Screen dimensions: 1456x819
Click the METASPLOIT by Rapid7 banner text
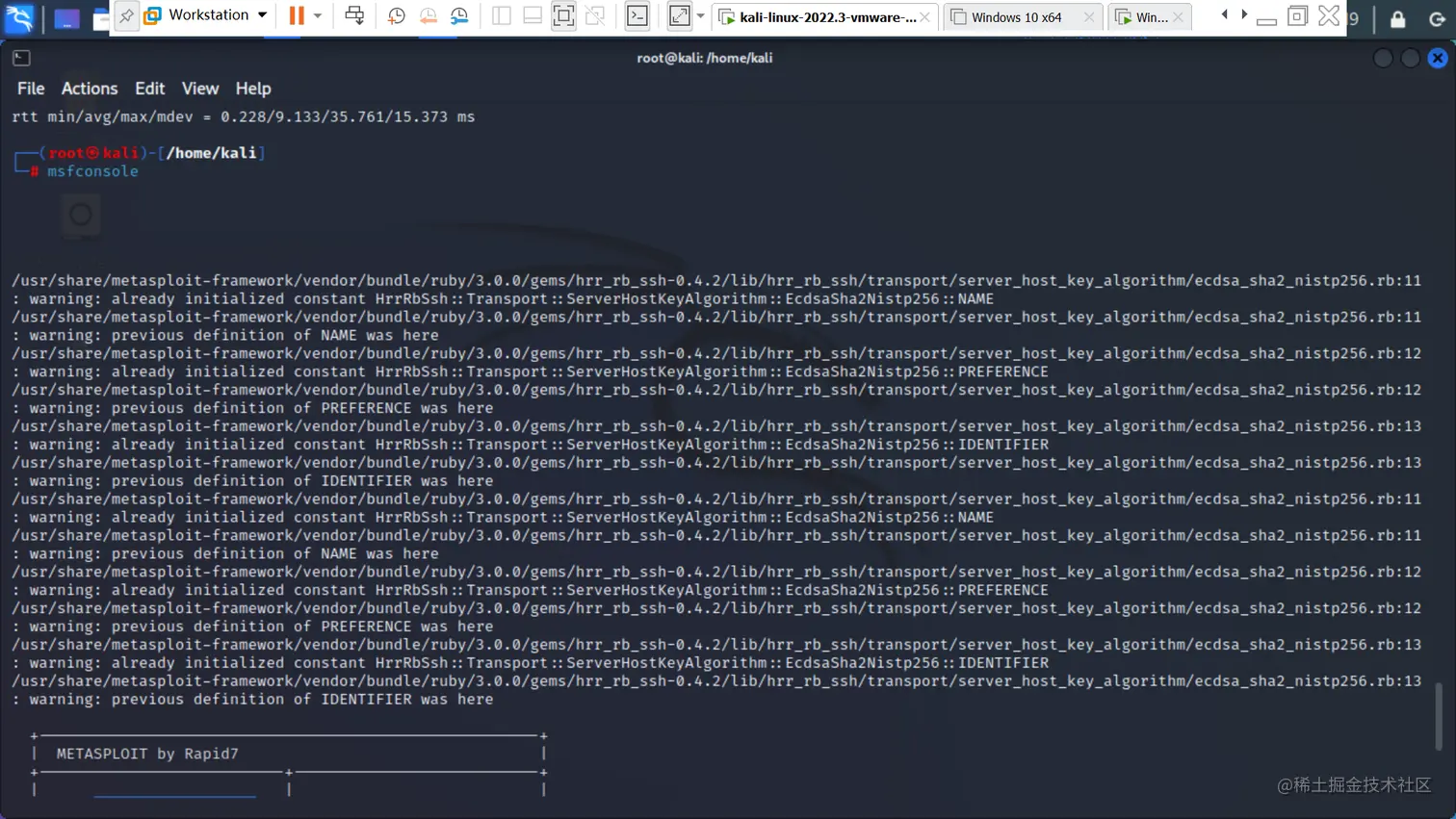pos(147,754)
